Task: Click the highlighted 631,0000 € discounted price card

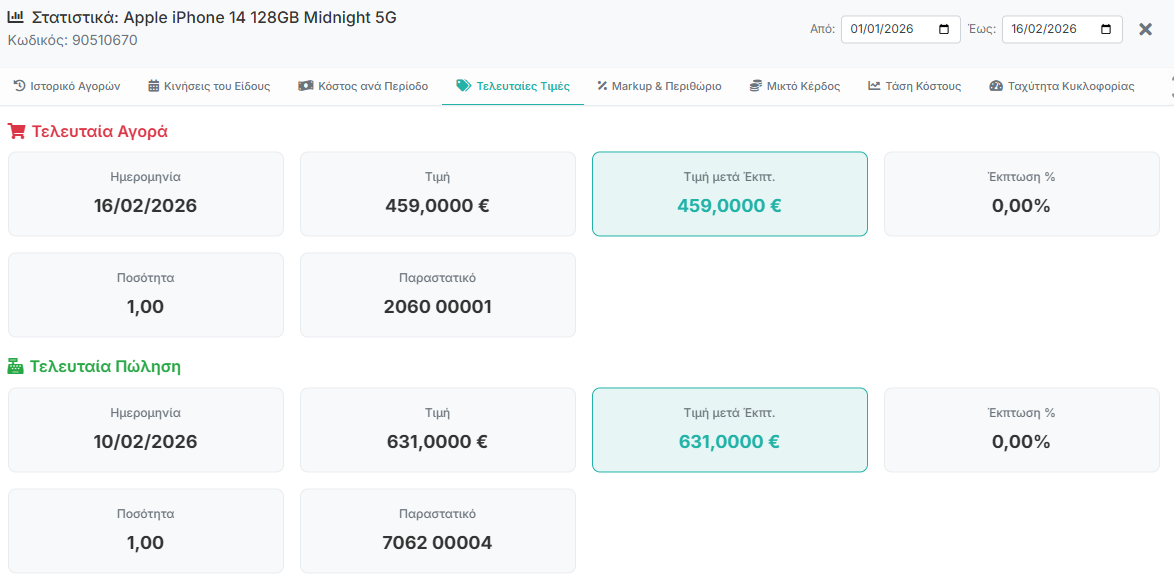Action: 730,430
